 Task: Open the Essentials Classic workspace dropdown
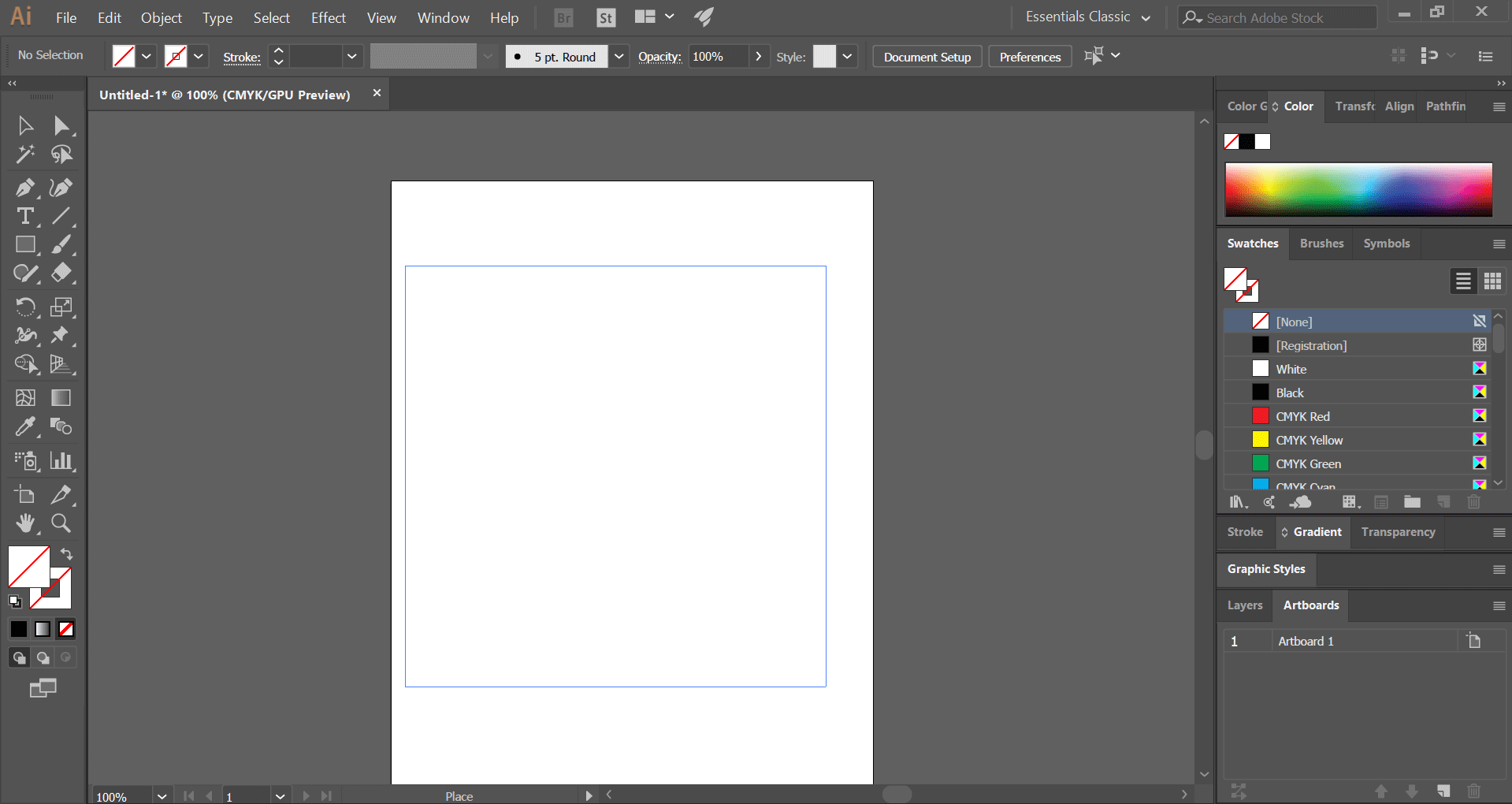(x=1088, y=17)
